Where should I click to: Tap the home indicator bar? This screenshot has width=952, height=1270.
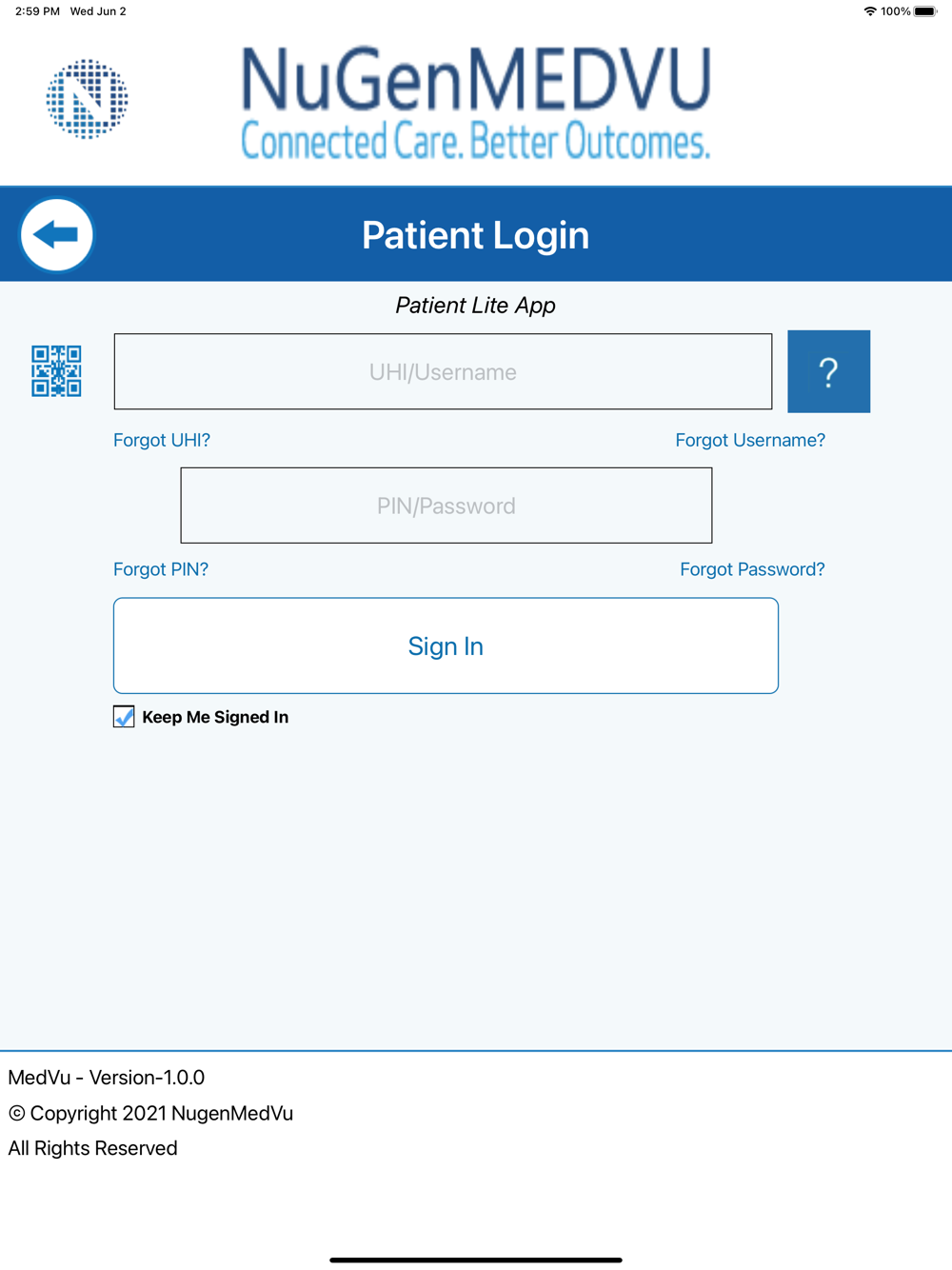[x=476, y=1260]
